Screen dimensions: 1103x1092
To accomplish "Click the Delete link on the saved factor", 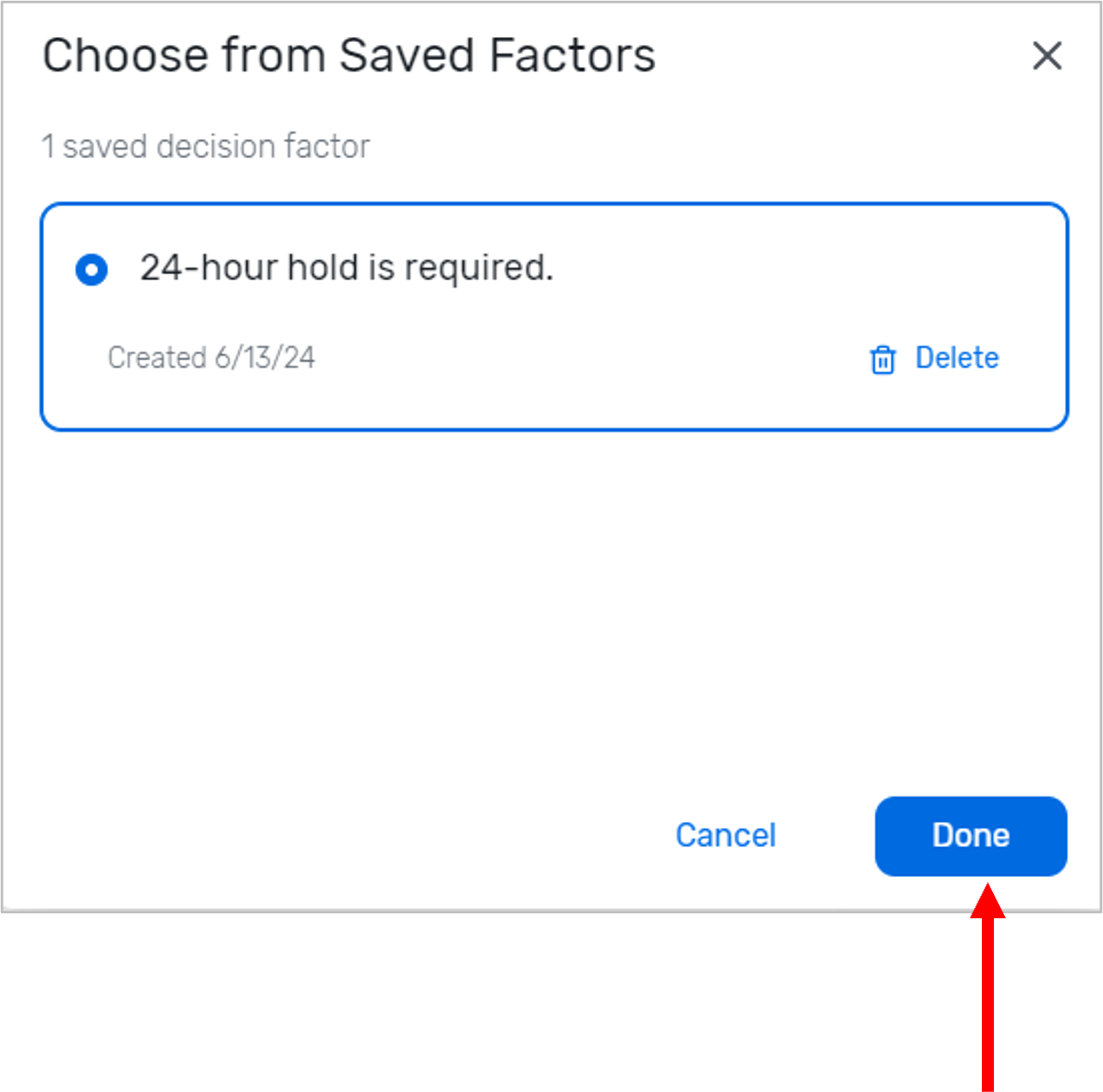I will click(x=956, y=358).
